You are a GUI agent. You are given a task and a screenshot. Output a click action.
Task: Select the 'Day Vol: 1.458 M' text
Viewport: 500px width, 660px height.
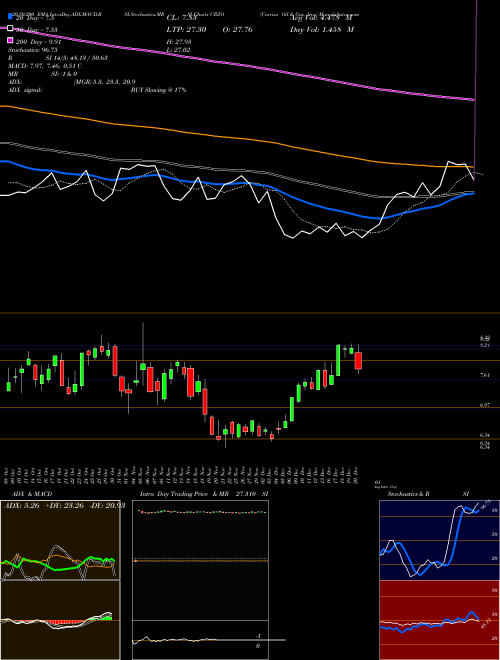[322, 30]
